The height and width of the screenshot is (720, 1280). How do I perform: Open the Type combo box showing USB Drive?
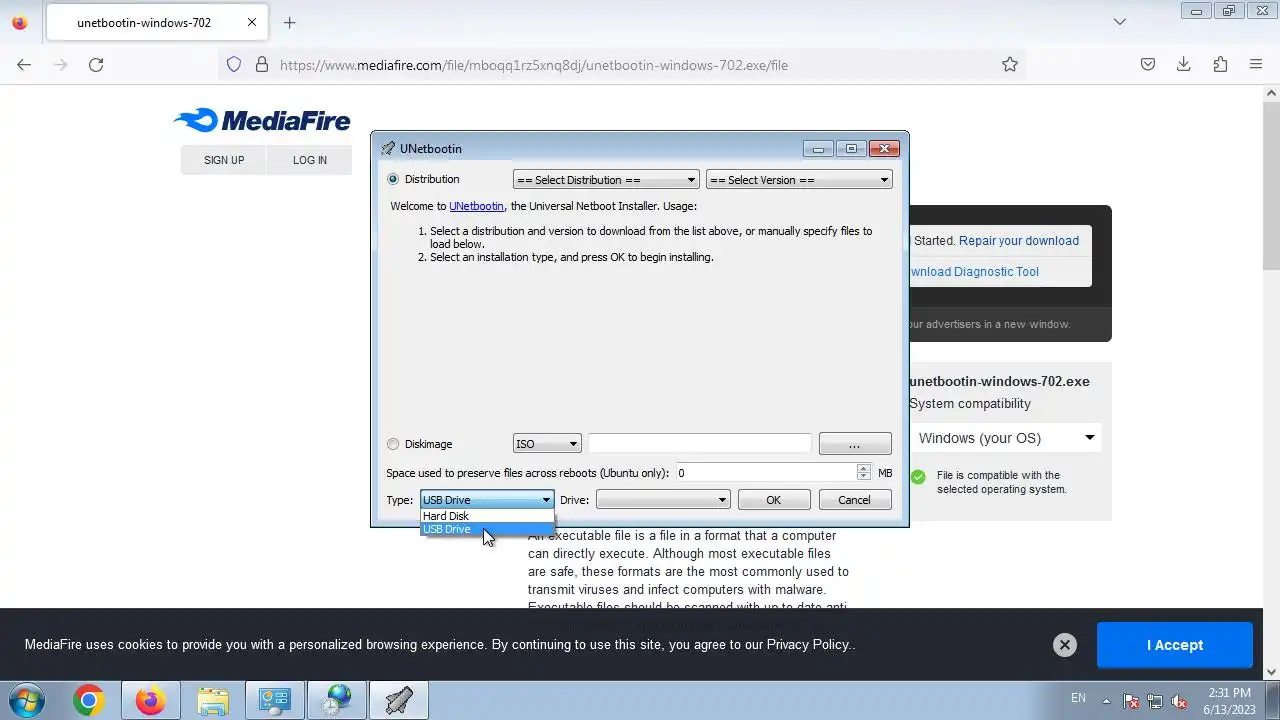[x=487, y=500]
